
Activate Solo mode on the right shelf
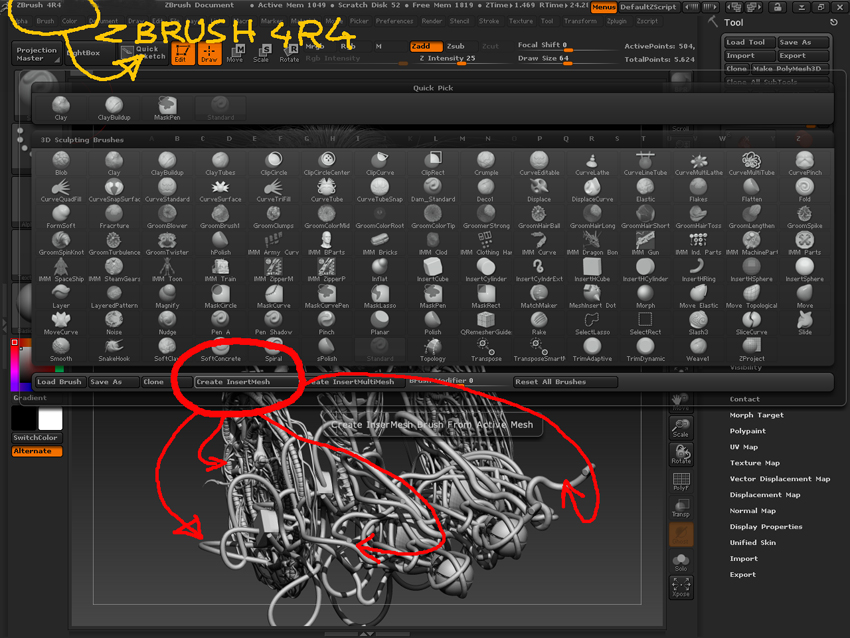(681, 562)
